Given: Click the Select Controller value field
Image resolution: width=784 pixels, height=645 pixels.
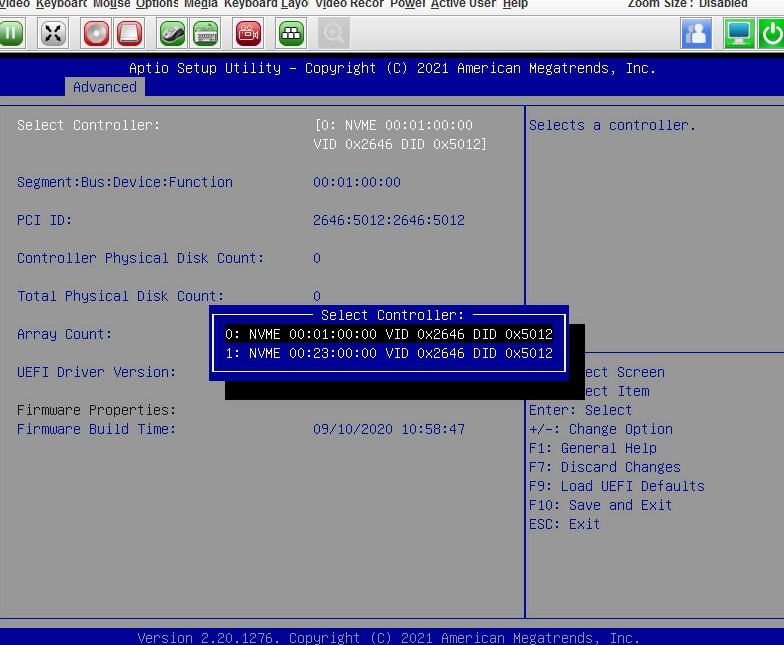Looking at the screenshot, I should [400, 134].
